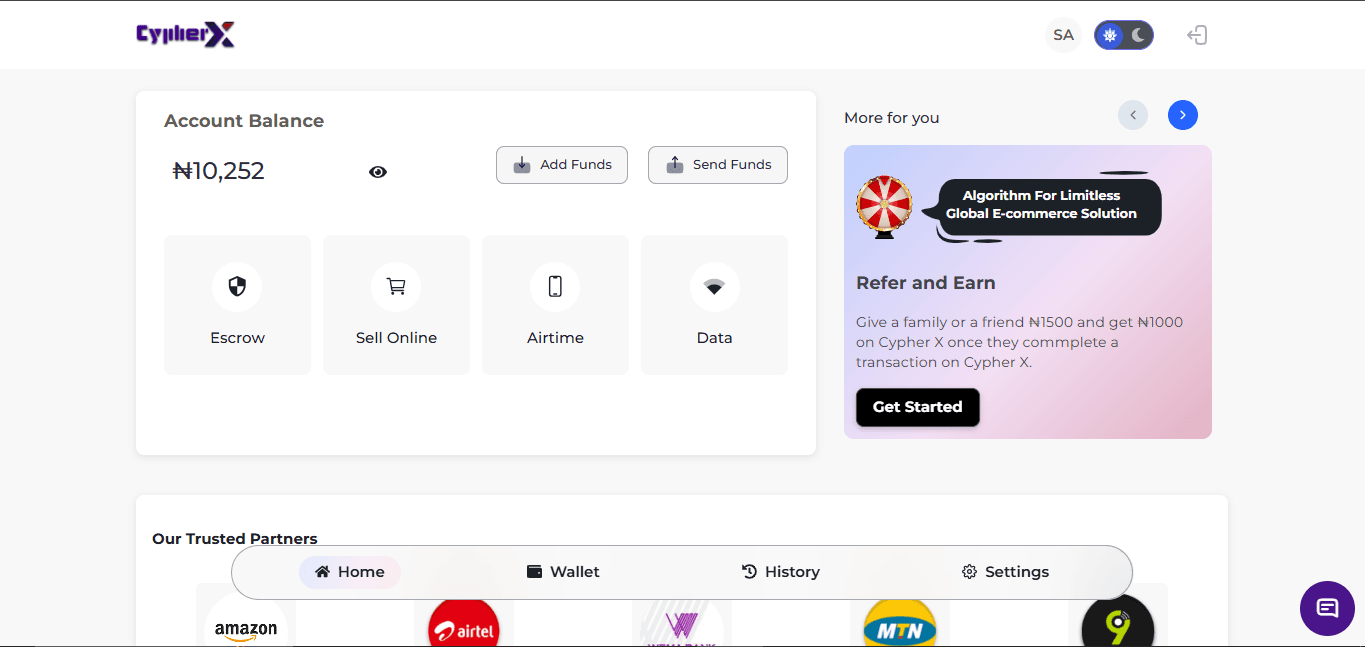Viewport: 1365px width, 647px height.
Task: Click the logout icon in the header
Action: pos(1197,34)
